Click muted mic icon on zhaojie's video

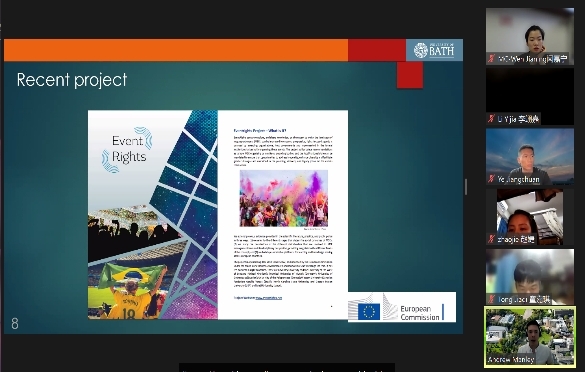coord(492,239)
